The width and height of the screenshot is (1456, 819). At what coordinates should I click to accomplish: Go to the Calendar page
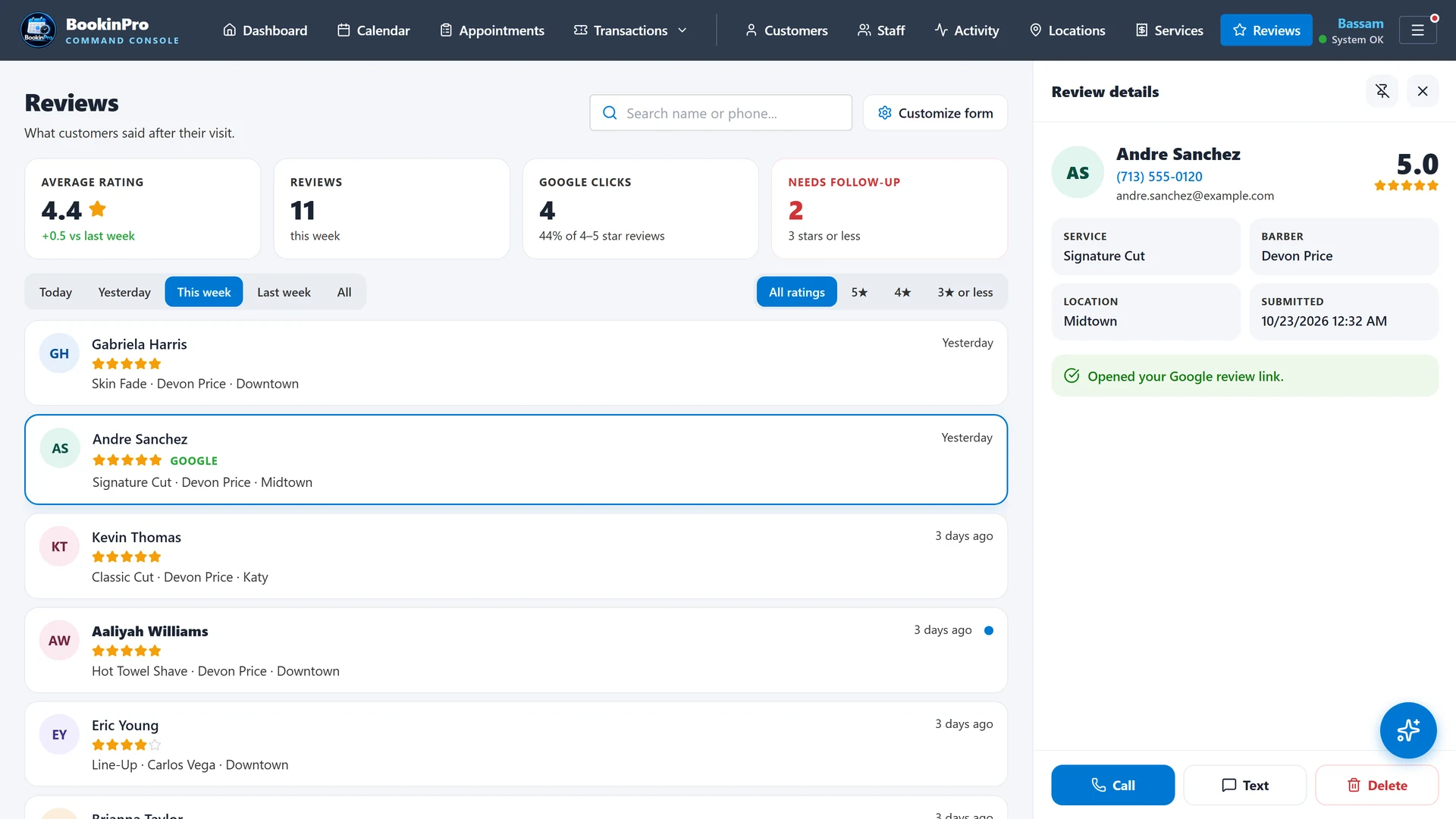click(x=374, y=30)
